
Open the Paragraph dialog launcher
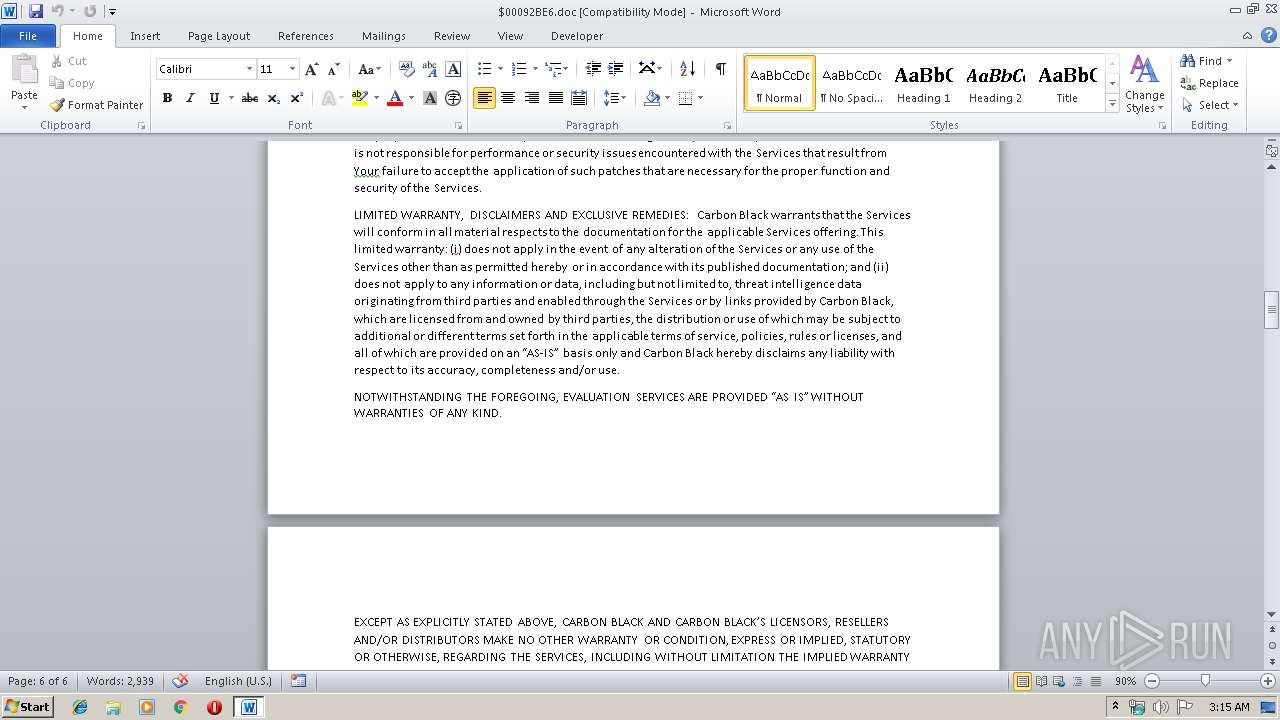pos(730,126)
